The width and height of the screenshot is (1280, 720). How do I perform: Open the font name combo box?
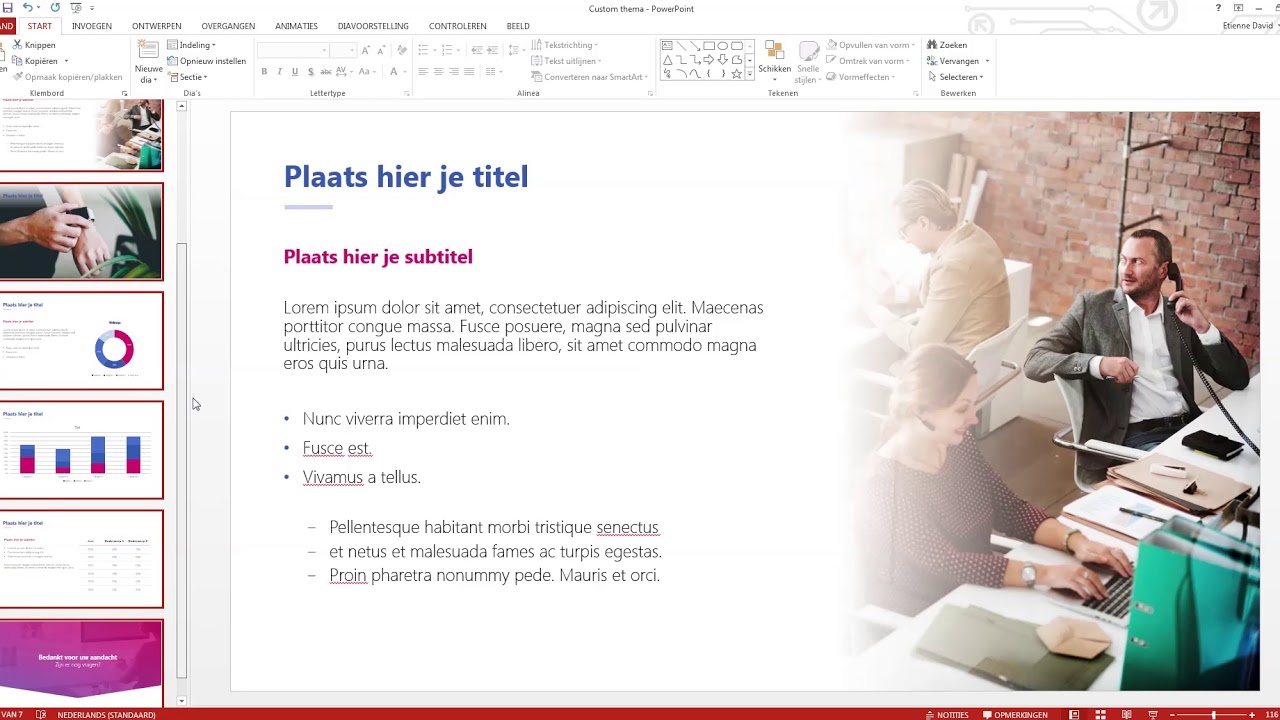[293, 50]
